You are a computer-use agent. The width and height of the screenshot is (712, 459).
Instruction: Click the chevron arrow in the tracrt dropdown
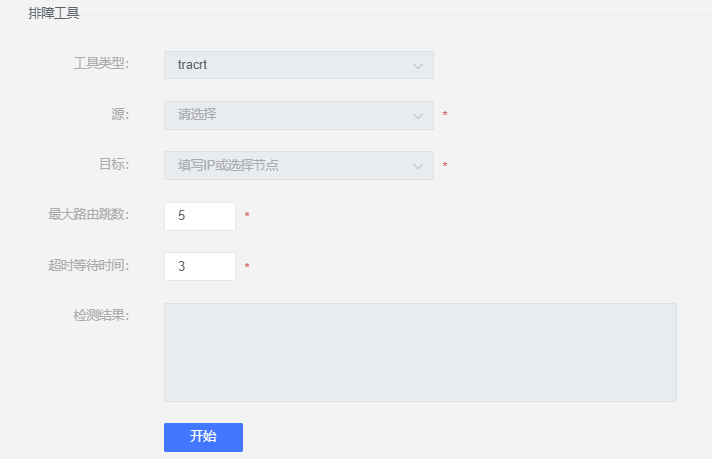[418, 66]
